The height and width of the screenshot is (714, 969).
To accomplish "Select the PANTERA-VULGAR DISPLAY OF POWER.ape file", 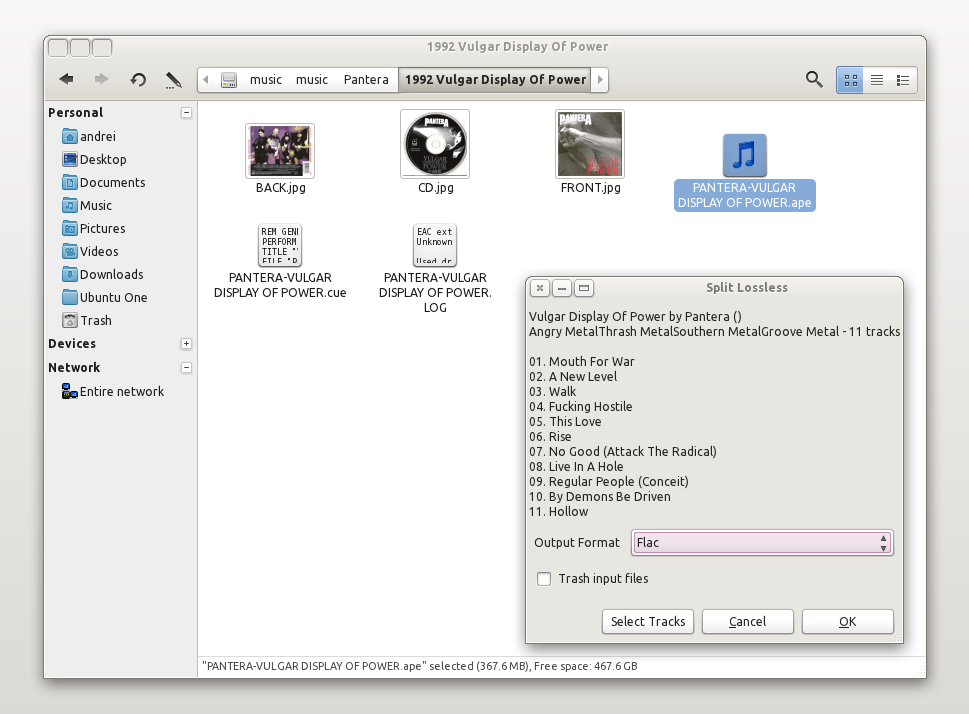I will coord(745,172).
